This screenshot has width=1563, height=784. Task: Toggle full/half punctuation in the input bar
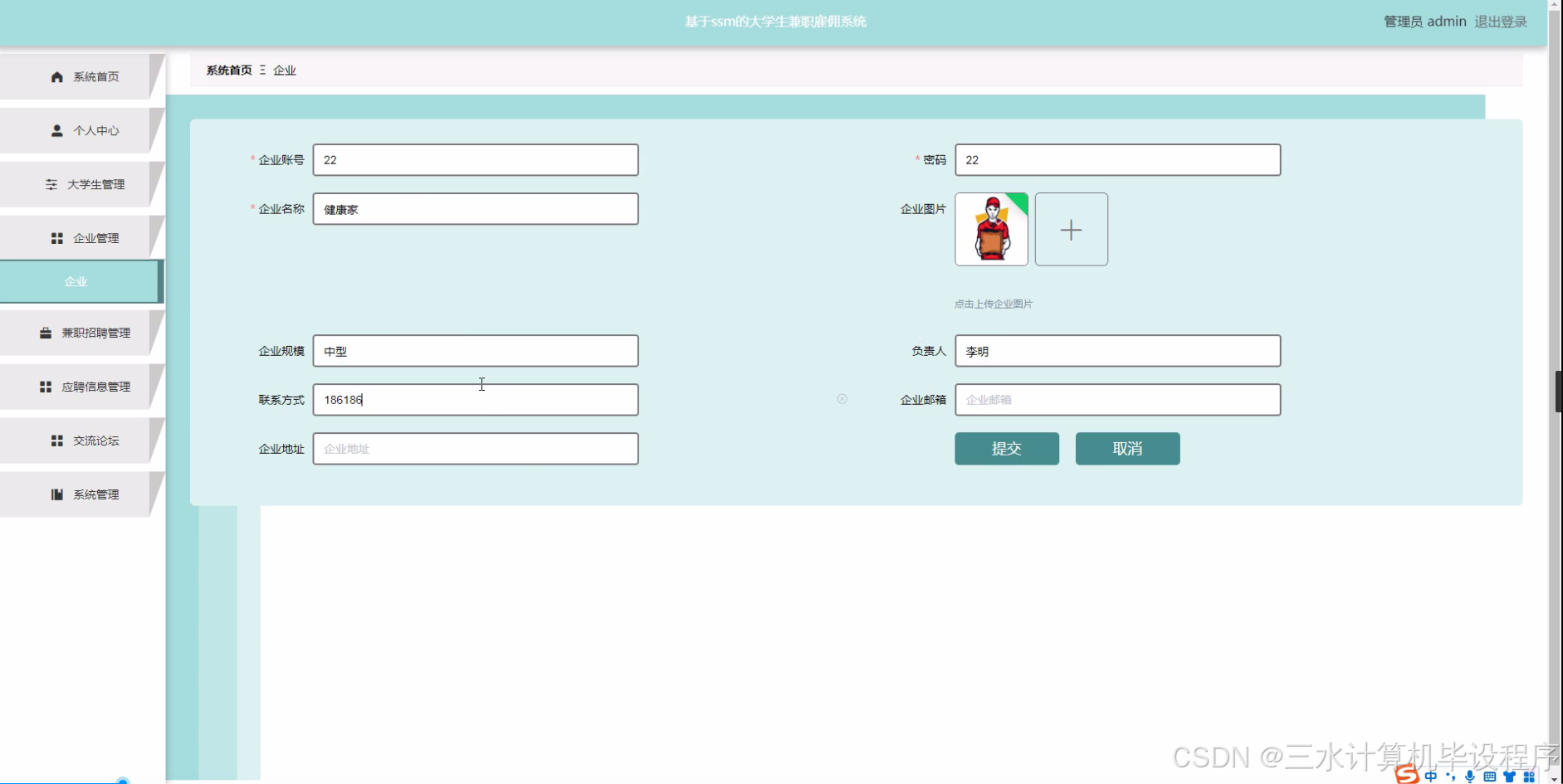(x=1451, y=777)
